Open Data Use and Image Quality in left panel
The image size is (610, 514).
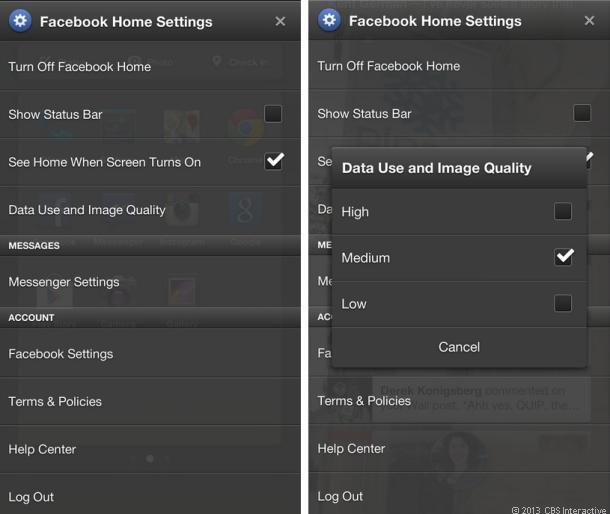[x=87, y=210]
